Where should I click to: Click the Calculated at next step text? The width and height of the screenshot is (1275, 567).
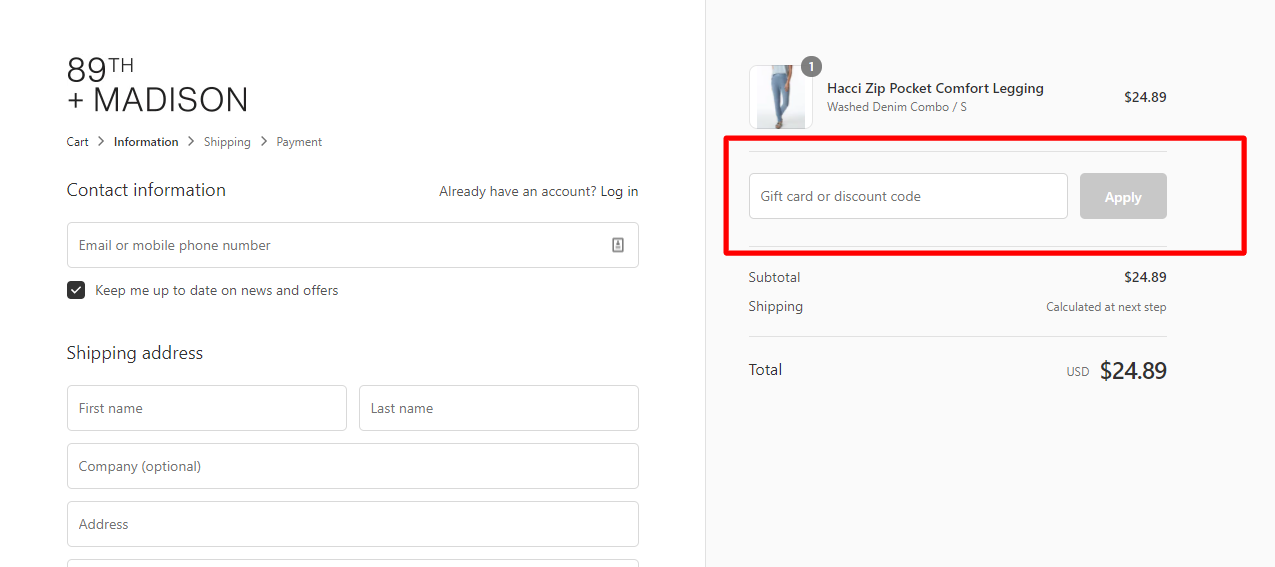[1106, 307]
